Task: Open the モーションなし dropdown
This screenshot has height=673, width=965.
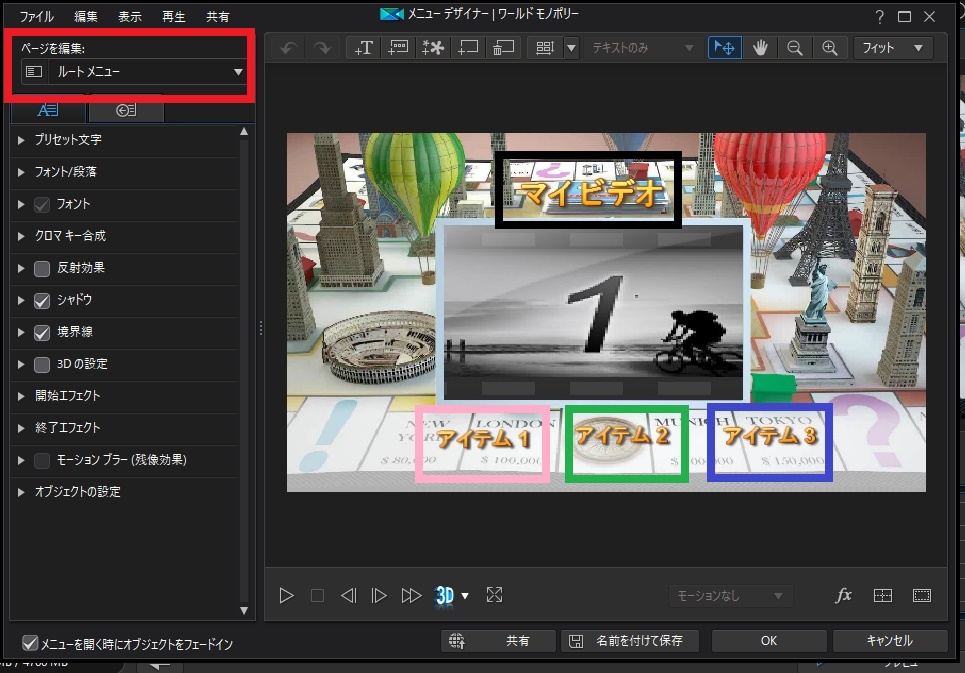Action: click(x=731, y=595)
